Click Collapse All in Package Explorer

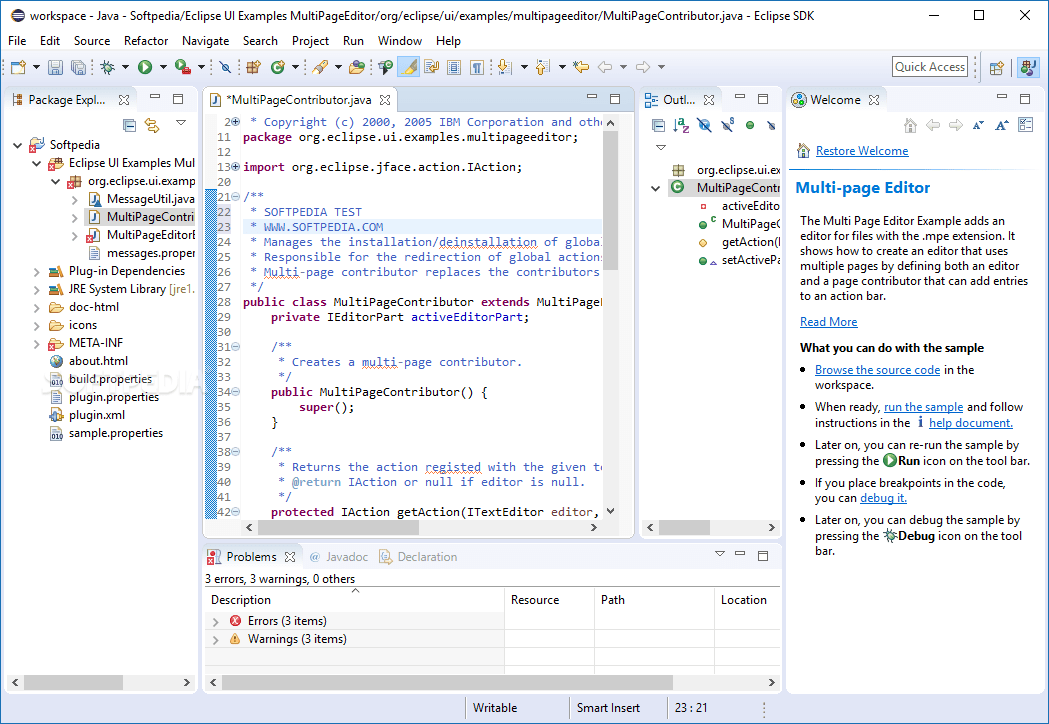click(129, 125)
